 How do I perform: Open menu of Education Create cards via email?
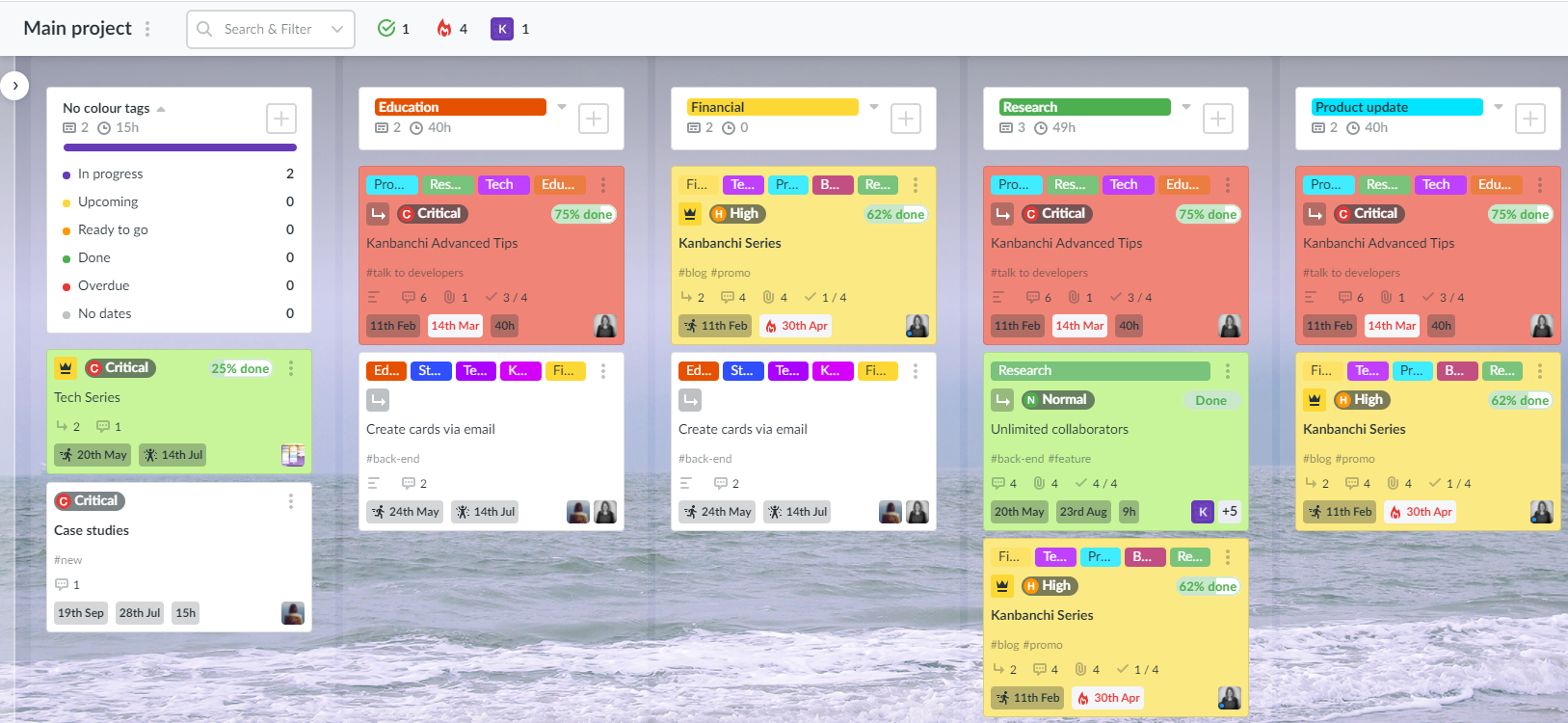(603, 371)
